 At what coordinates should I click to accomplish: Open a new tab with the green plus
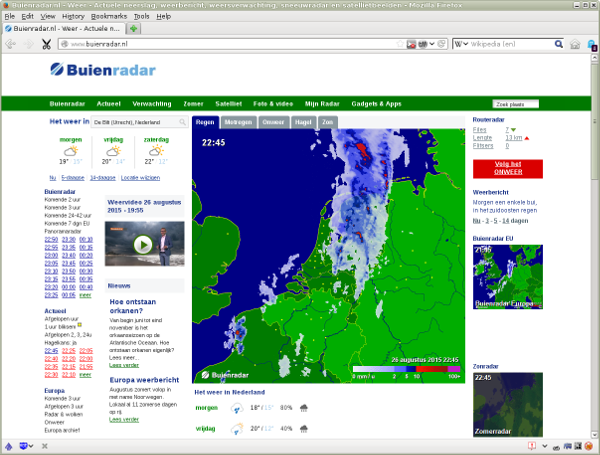[x=134, y=29]
